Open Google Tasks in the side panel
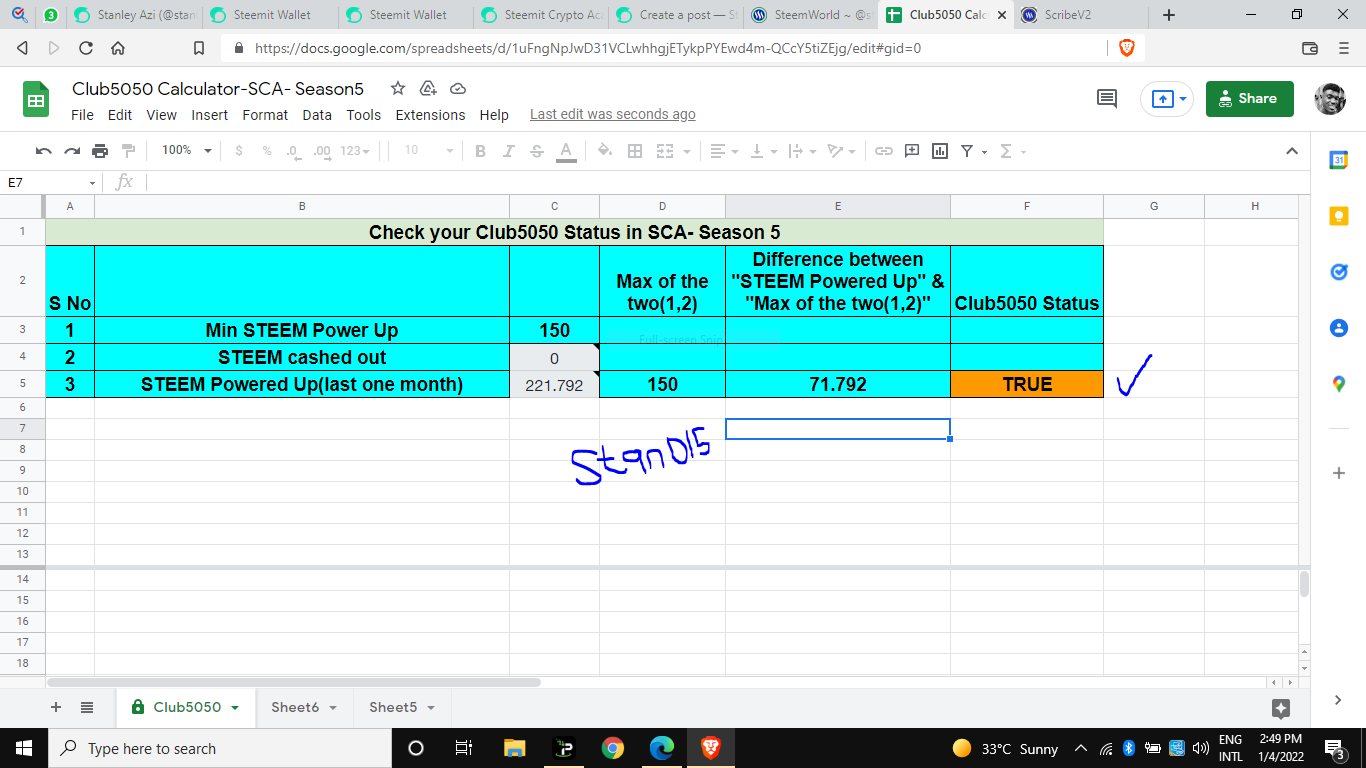 (x=1339, y=272)
